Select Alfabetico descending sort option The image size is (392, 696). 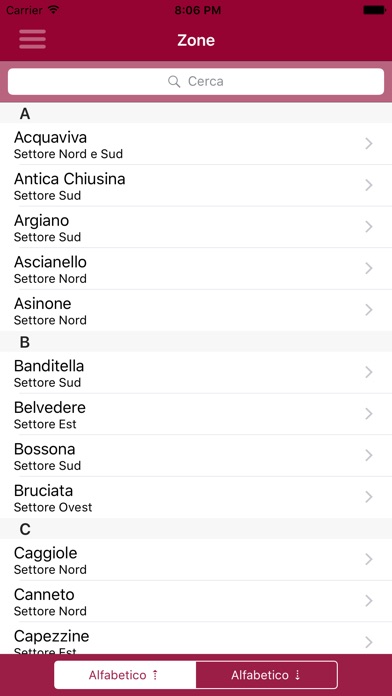click(x=266, y=675)
